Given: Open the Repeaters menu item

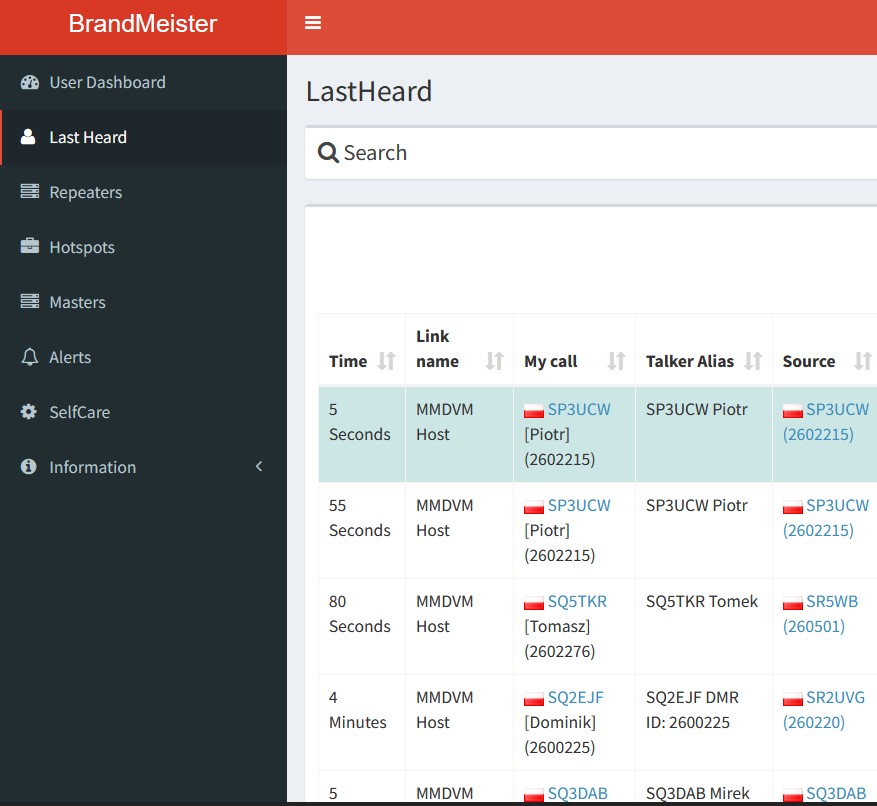Looking at the screenshot, I should [86, 192].
